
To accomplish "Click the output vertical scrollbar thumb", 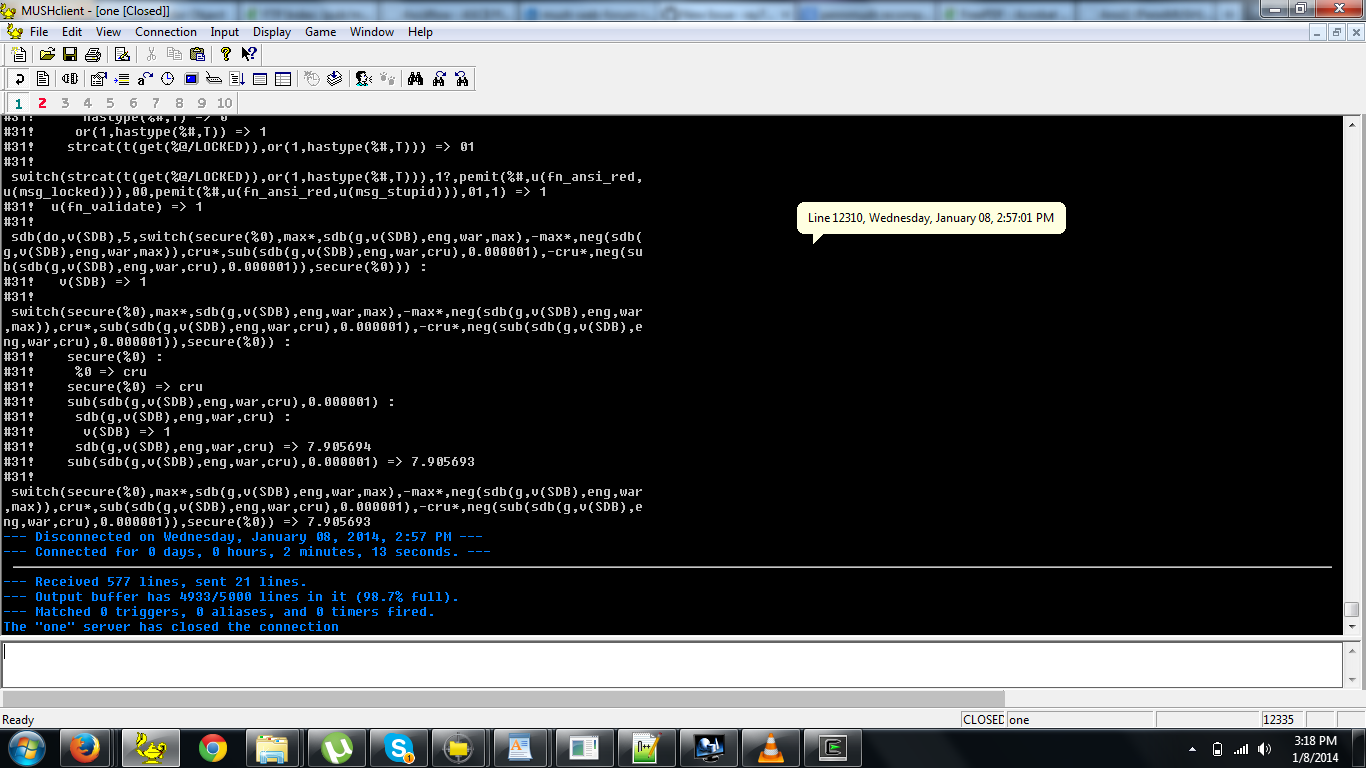I will (x=1352, y=609).
